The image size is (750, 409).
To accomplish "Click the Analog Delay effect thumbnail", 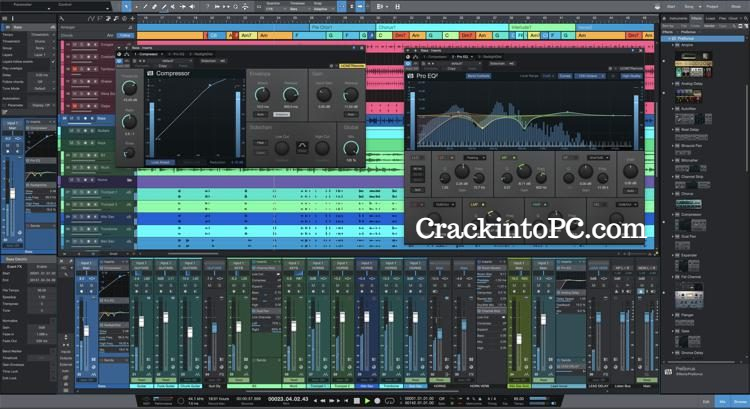I will tap(689, 96).
